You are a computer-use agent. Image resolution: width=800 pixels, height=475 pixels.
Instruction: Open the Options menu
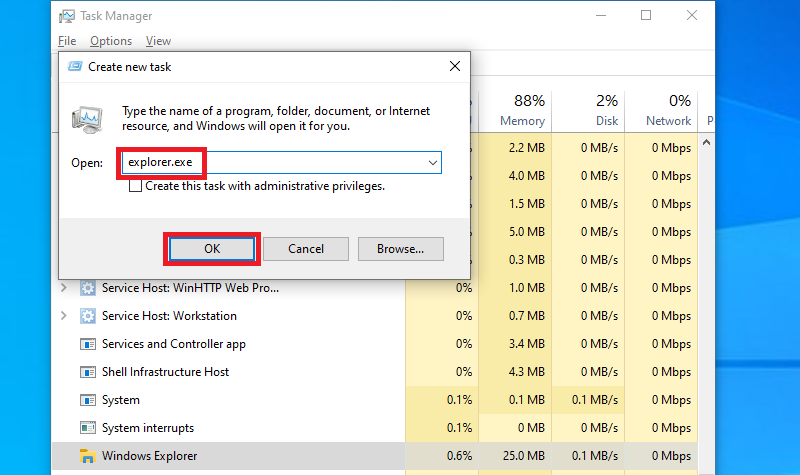point(110,41)
